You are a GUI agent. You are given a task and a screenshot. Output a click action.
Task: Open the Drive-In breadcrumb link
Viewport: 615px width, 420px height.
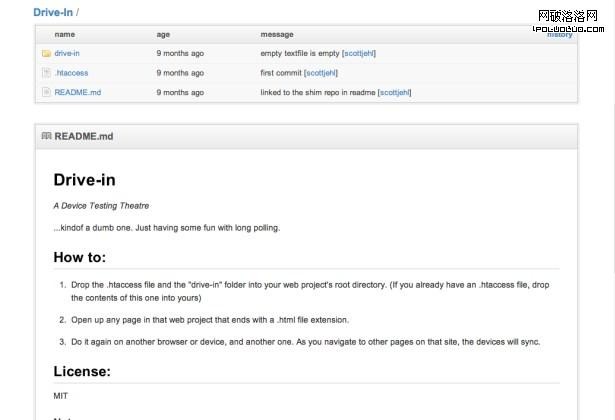pyautogui.click(x=53, y=12)
